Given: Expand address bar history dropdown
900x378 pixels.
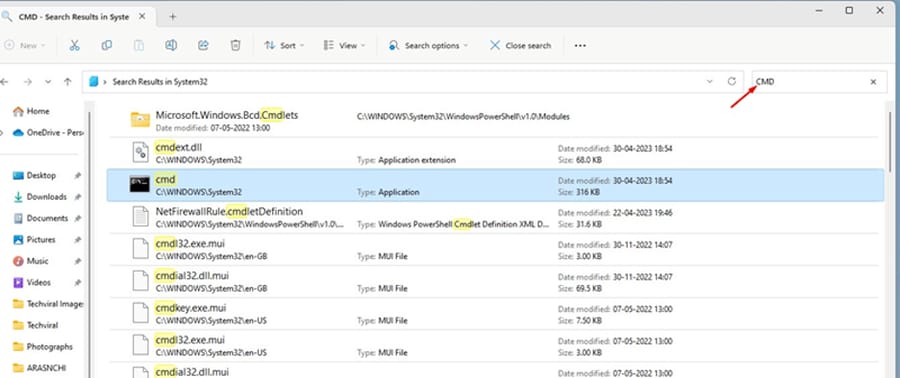Looking at the screenshot, I should point(710,82).
